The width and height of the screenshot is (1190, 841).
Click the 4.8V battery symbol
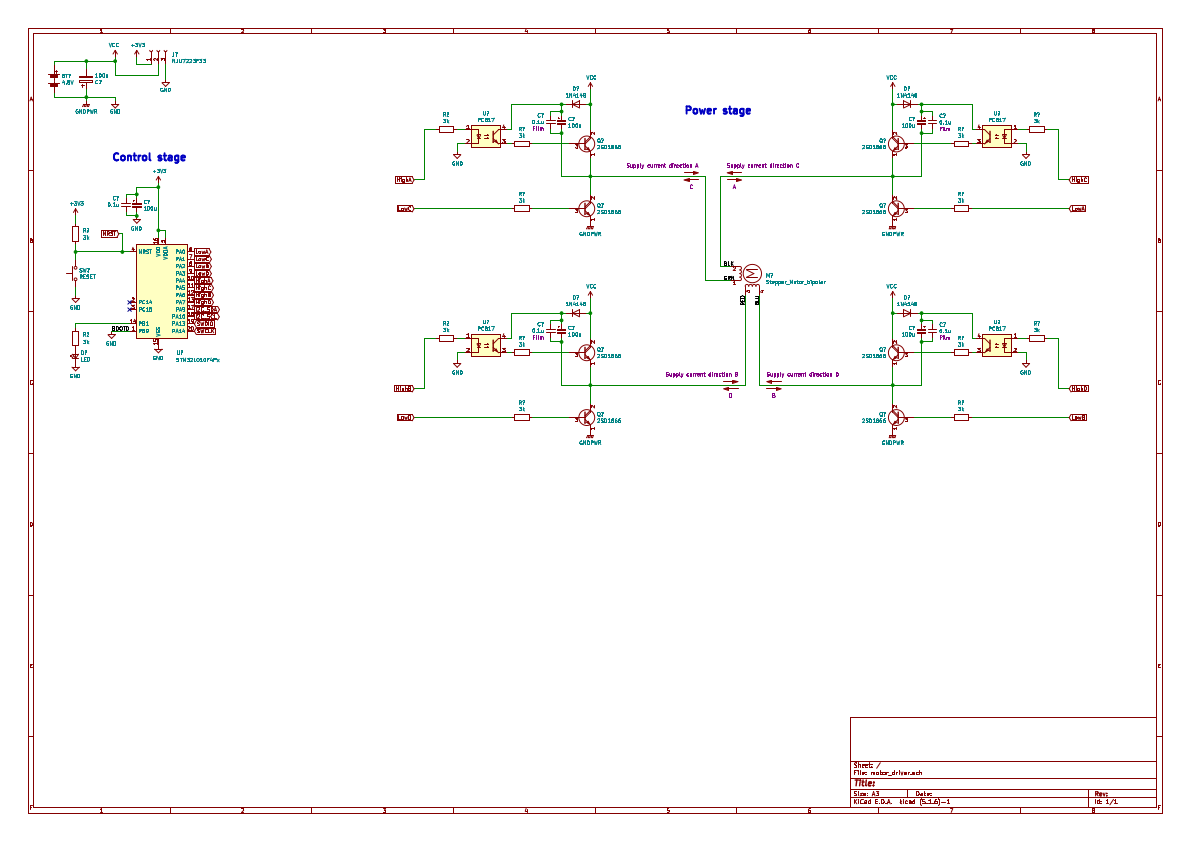(x=54, y=80)
